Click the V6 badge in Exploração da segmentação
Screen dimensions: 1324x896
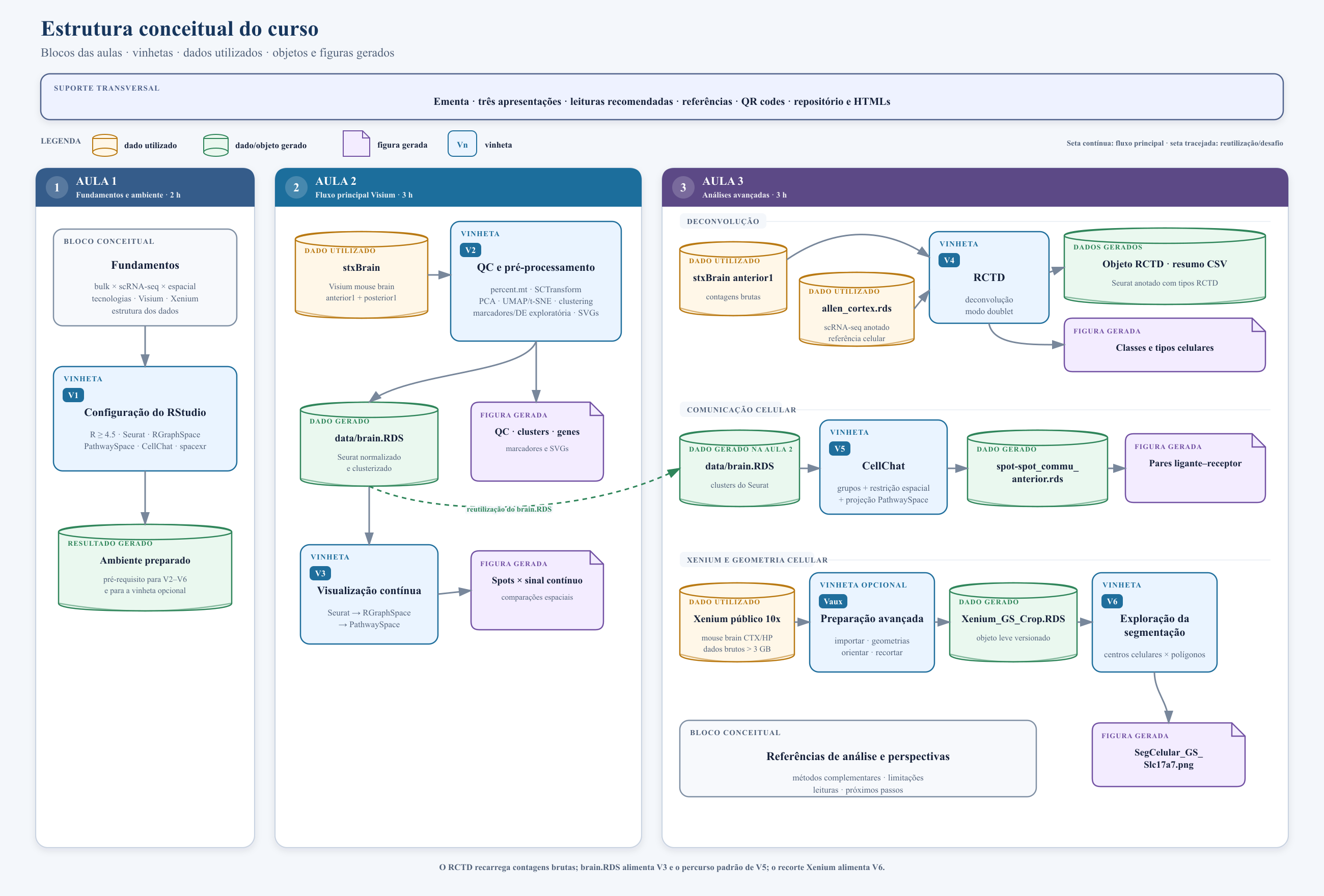(x=1112, y=602)
